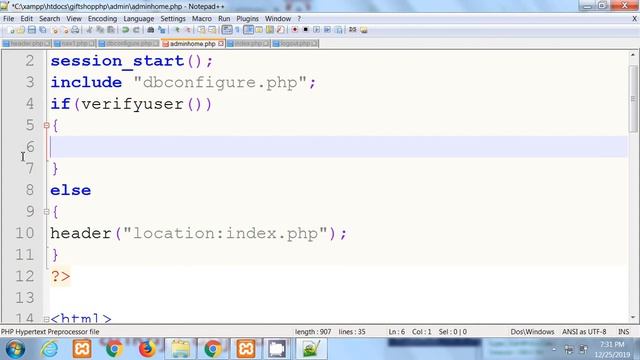Toggle Word Wrap in the toolbar

click(227, 30)
